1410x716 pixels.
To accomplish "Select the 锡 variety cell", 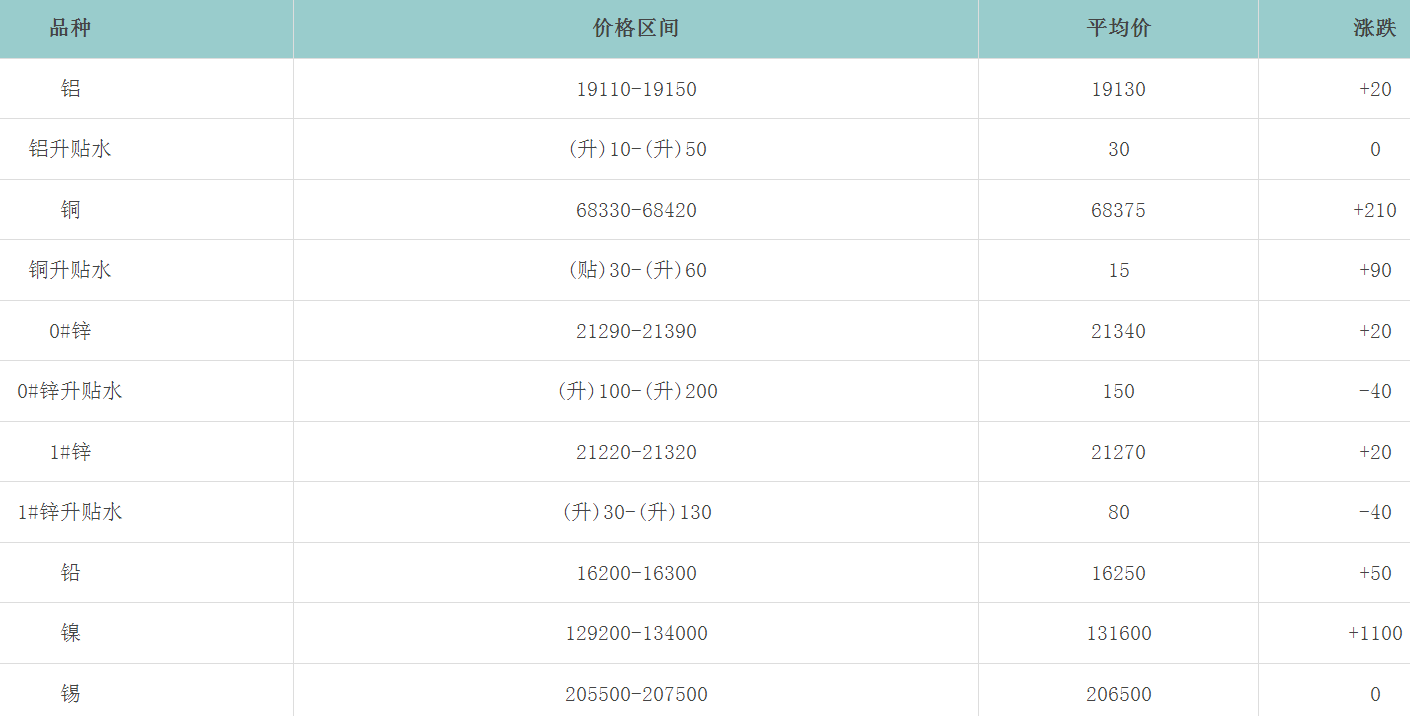I will [x=70, y=694].
